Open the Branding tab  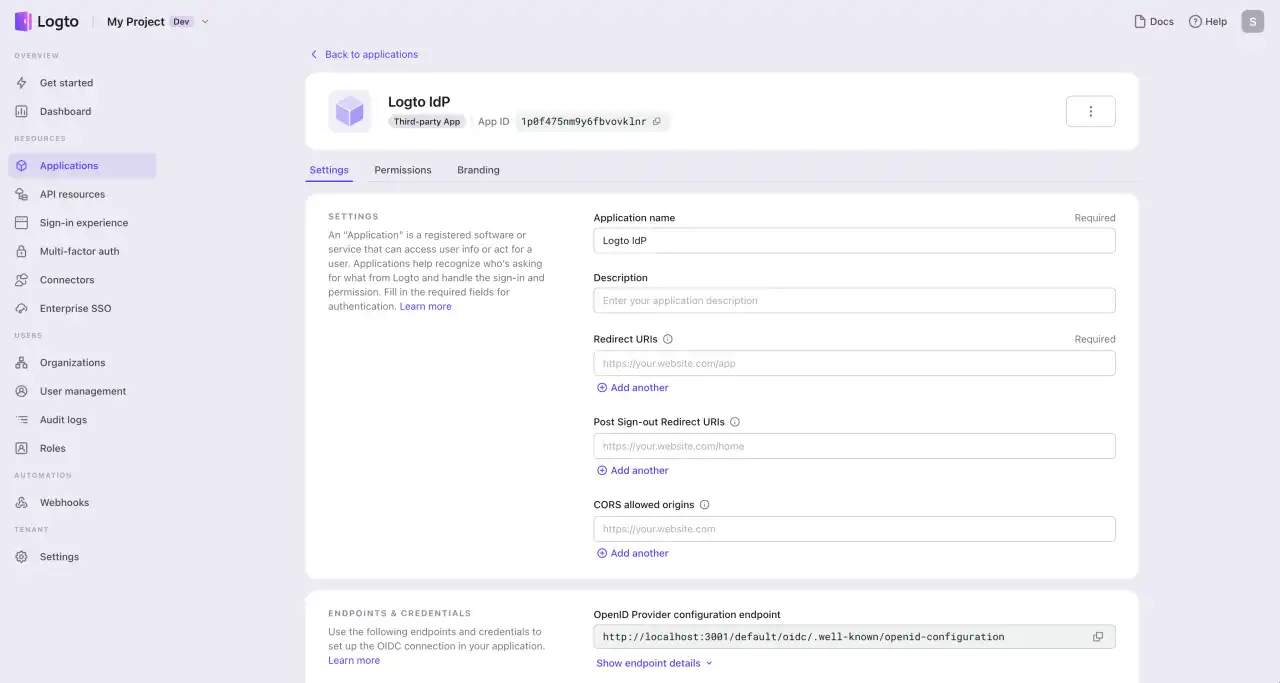point(477,170)
